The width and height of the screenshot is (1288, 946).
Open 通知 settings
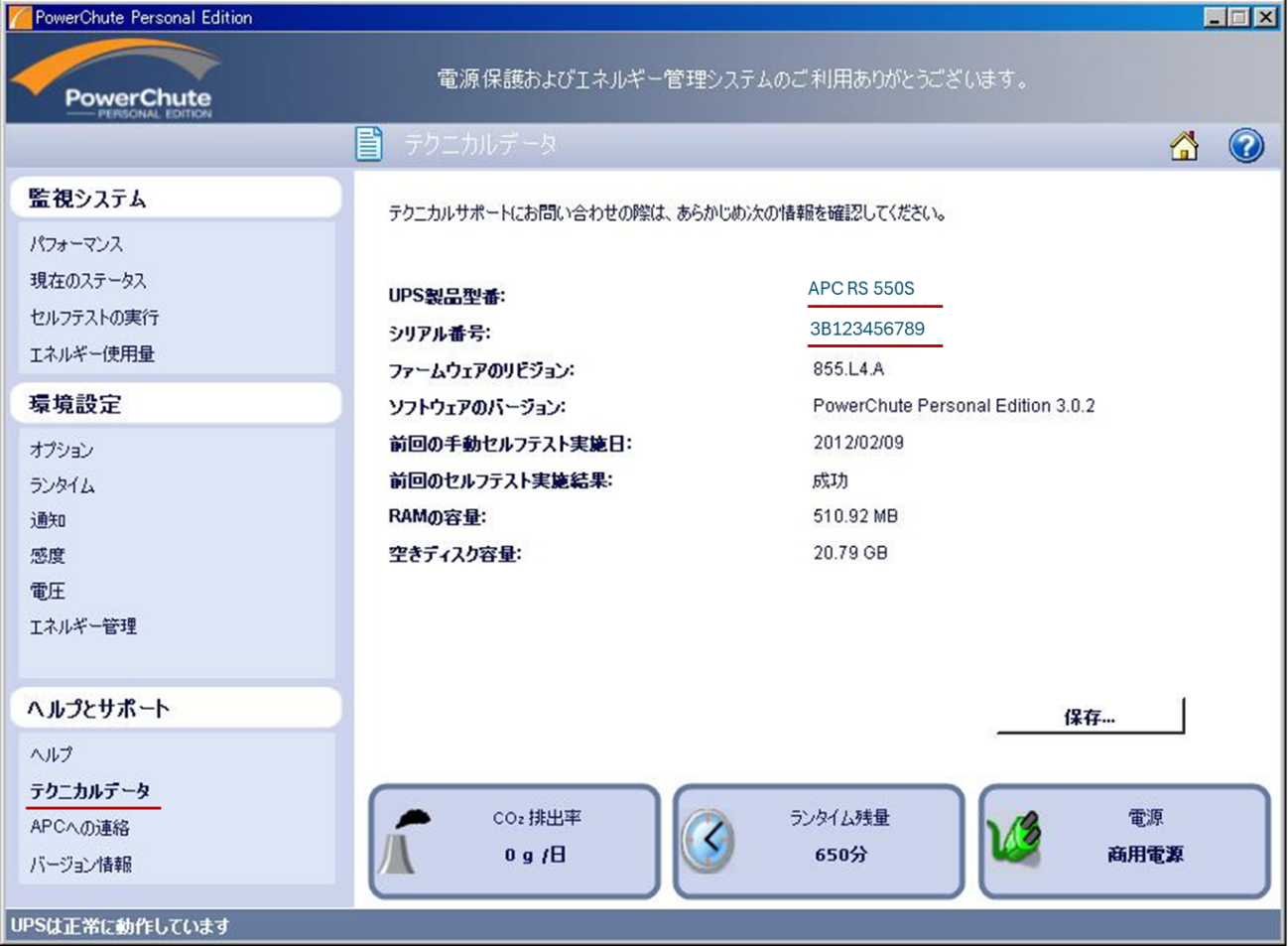coord(47,520)
